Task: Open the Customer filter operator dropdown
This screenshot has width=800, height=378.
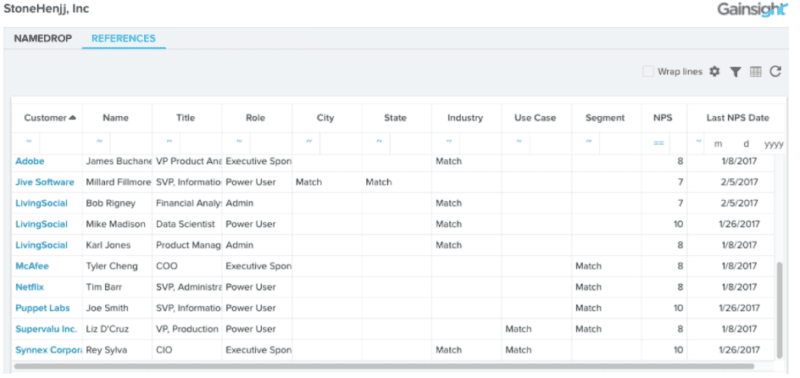Action: (29, 142)
